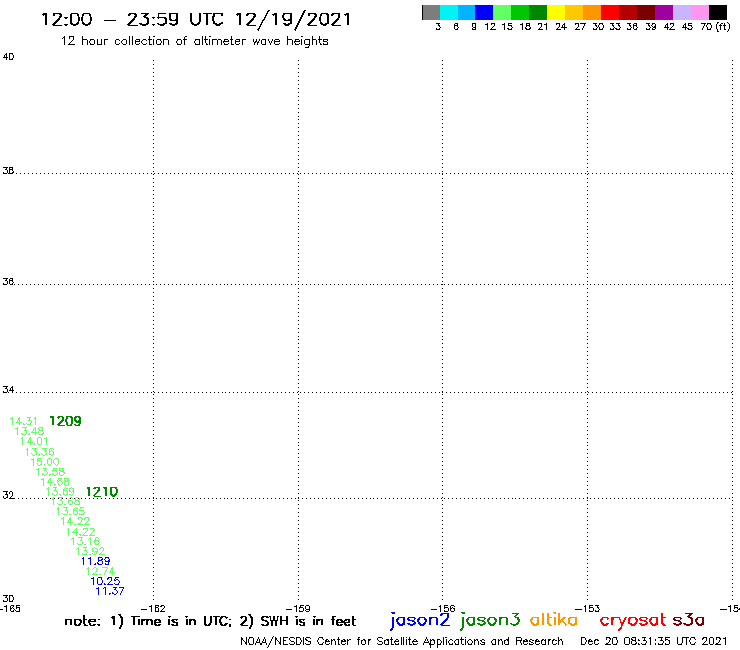Click the jason2 satellite label

pyautogui.click(x=420, y=620)
